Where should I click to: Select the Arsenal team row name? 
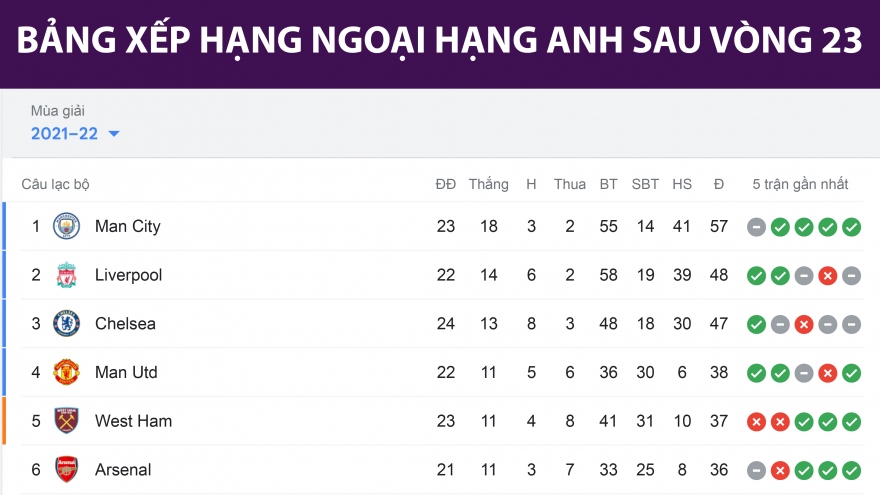[123, 470]
